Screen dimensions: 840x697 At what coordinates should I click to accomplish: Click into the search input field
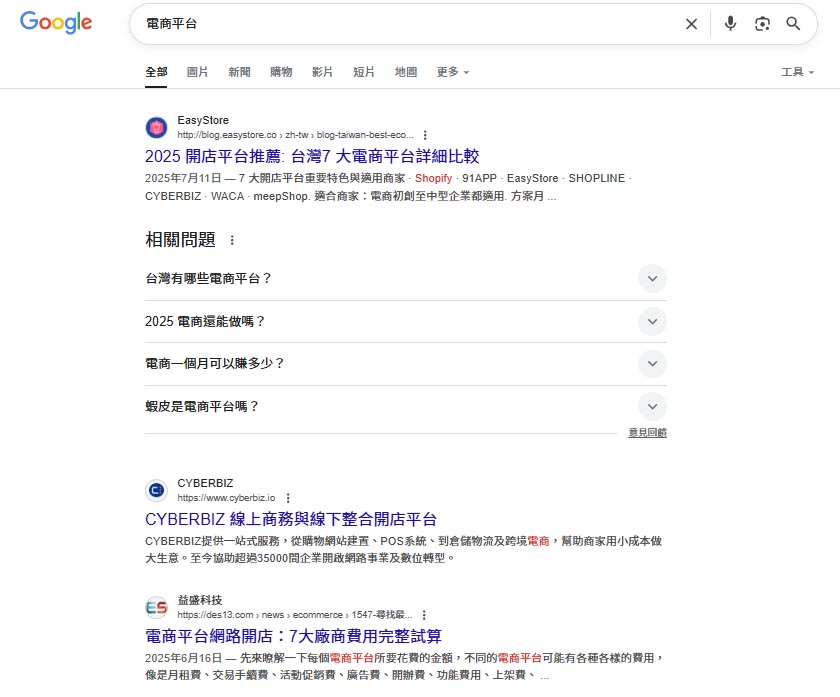pos(400,24)
